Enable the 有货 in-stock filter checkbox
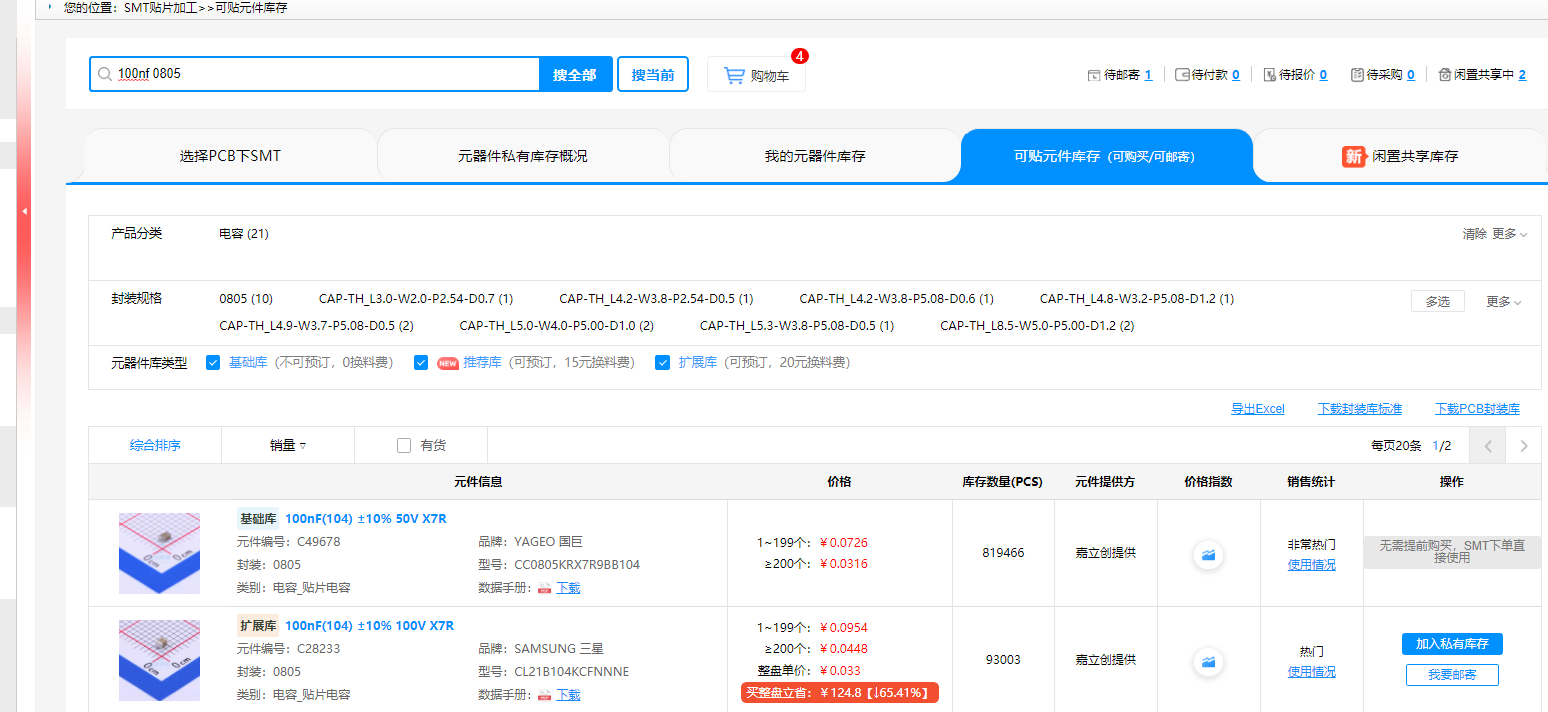 [x=404, y=446]
